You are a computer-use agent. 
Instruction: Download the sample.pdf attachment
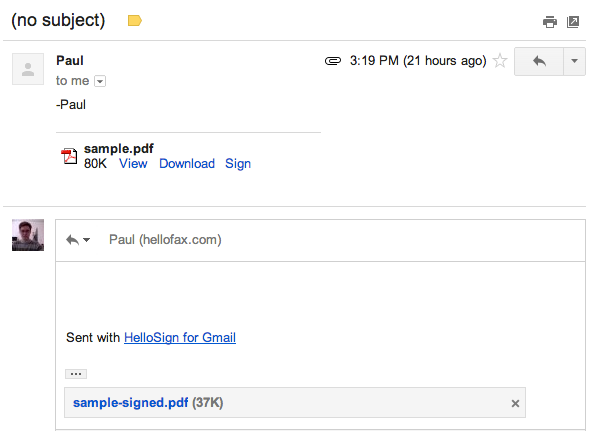(187, 163)
